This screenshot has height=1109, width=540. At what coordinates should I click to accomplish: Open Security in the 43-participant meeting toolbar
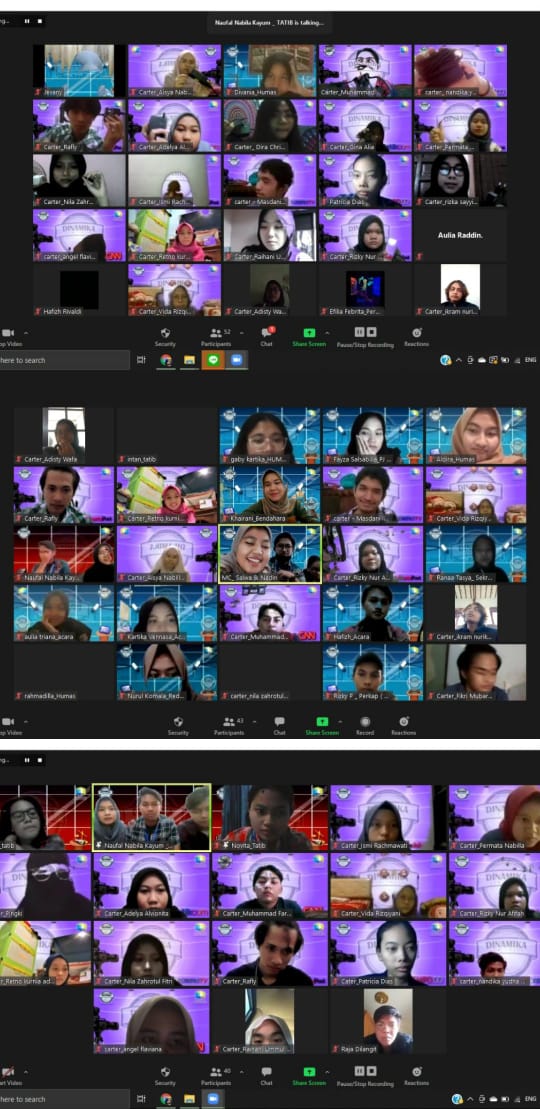(178, 726)
